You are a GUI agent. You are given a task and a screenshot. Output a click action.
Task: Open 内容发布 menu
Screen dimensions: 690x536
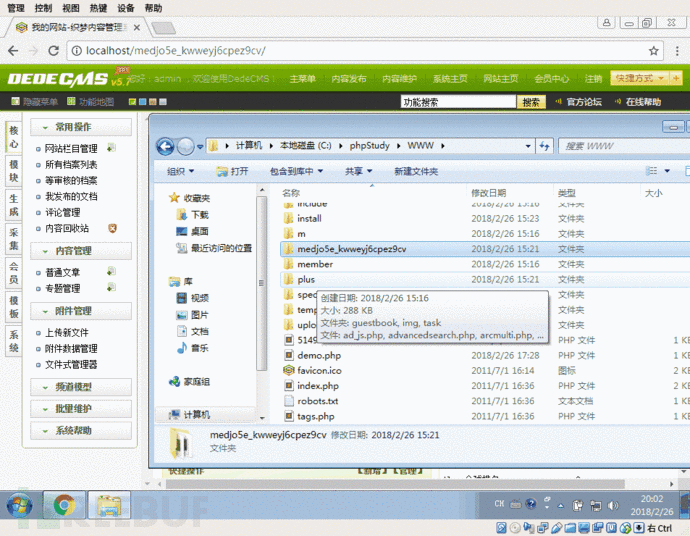(349, 79)
